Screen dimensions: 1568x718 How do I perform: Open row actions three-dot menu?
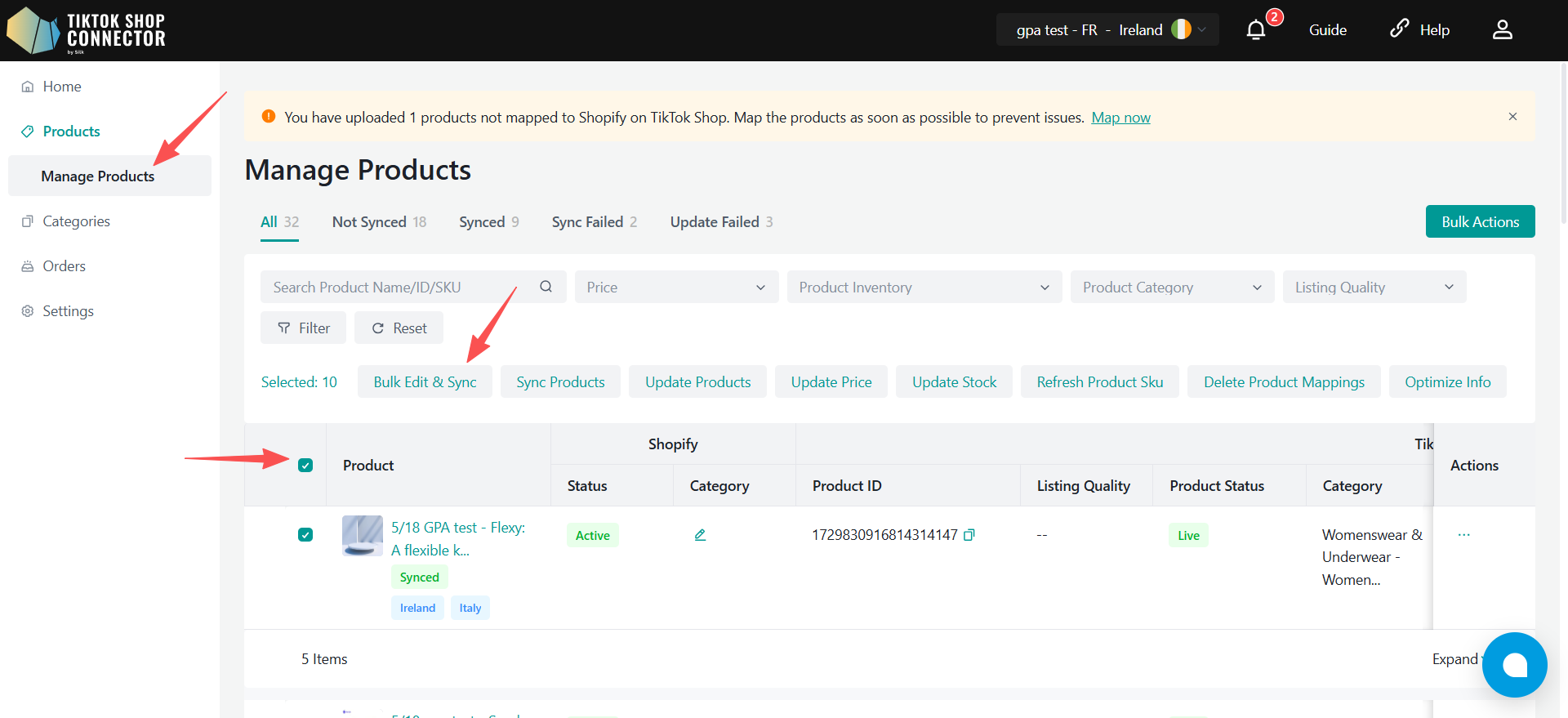click(x=1463, y=535)
